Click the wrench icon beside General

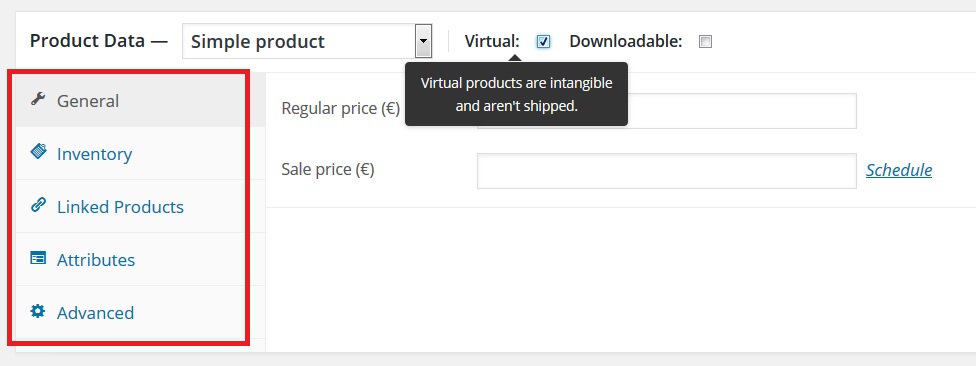click(38, 99)
